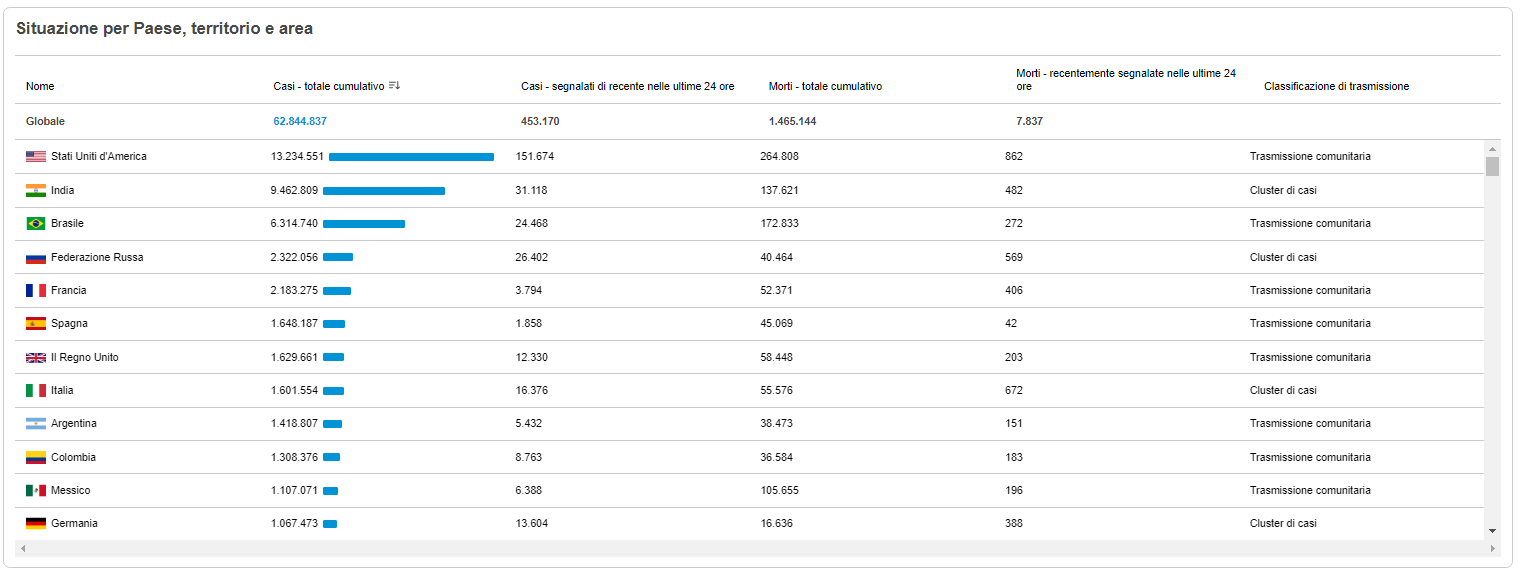The width and height of the screenshot is (1521, 570).
Task: Sort by Classificazione di trasmissione header
Action: [x=1336, y=87]
